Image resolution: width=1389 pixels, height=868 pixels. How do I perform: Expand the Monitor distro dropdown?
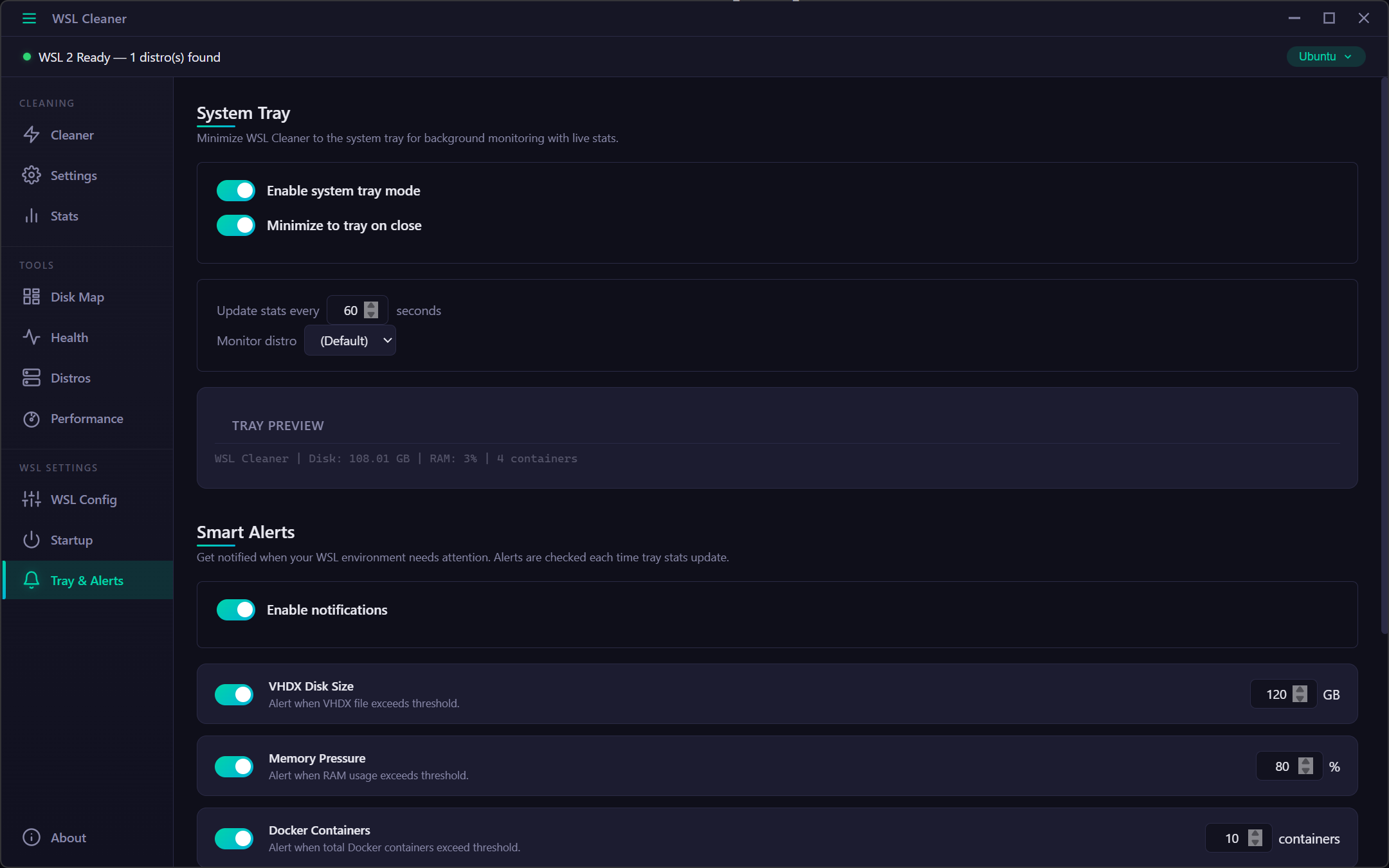click(x=350, y=341)
